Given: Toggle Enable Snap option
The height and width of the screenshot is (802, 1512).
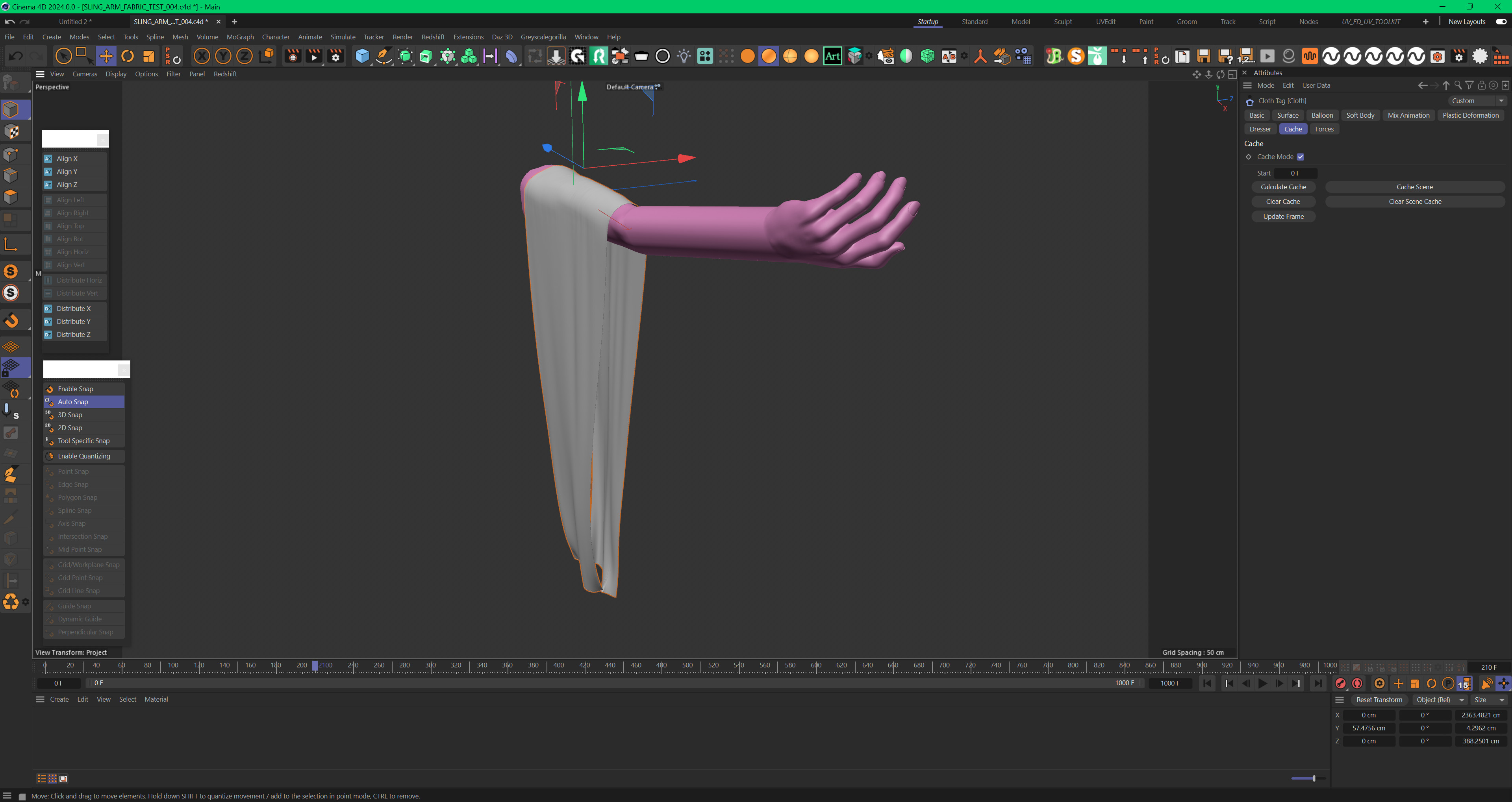Looking at the screenshot, I should click(84, 389).
